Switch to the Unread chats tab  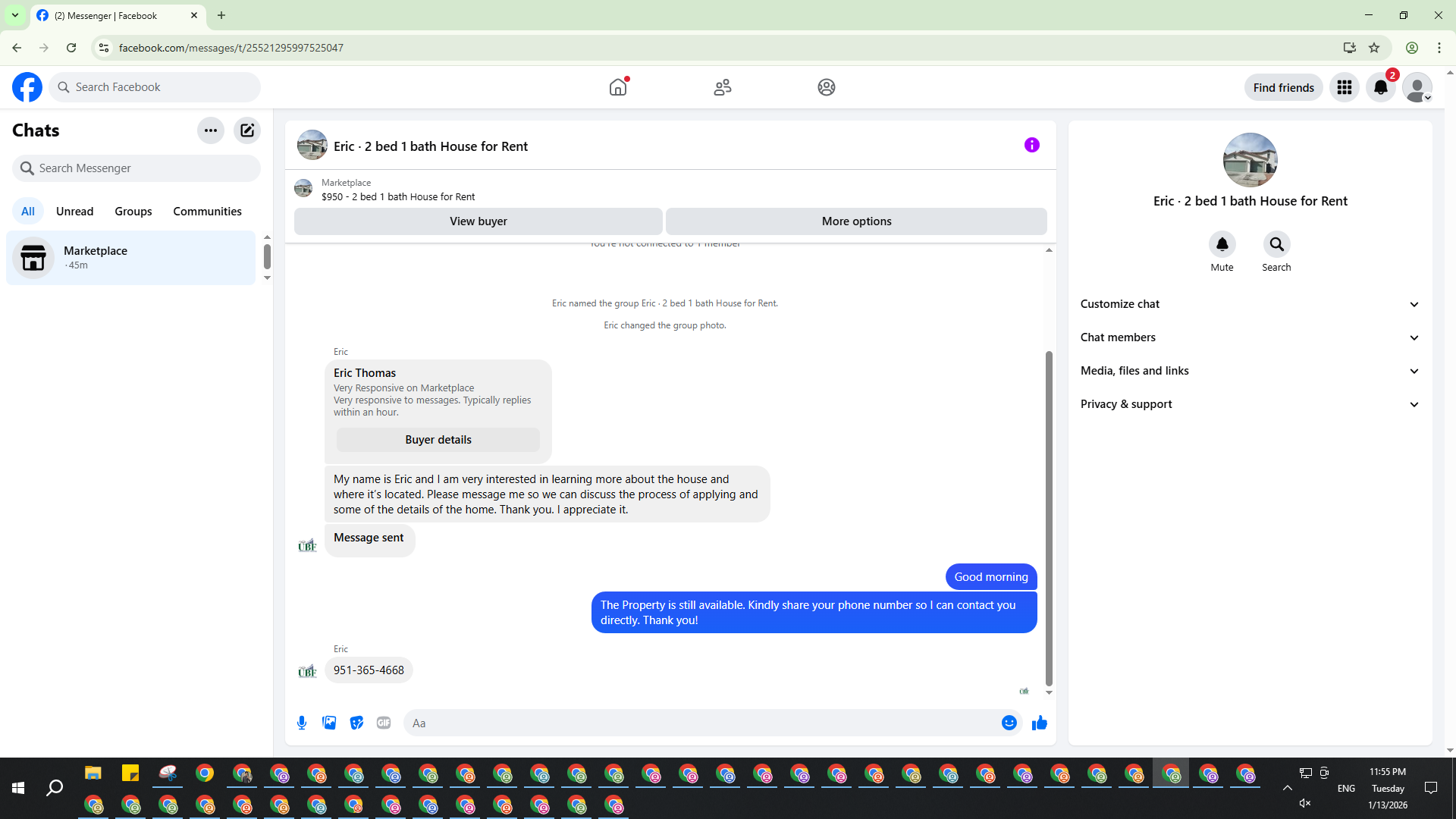74,212
